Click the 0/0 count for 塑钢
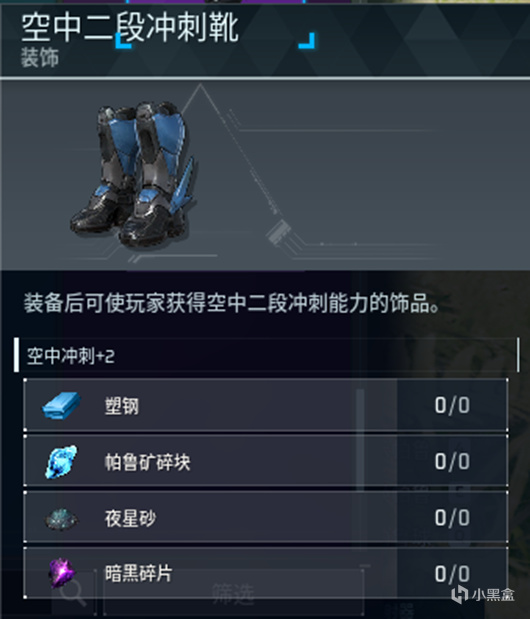Screen dimensions: 530x619 452,405
